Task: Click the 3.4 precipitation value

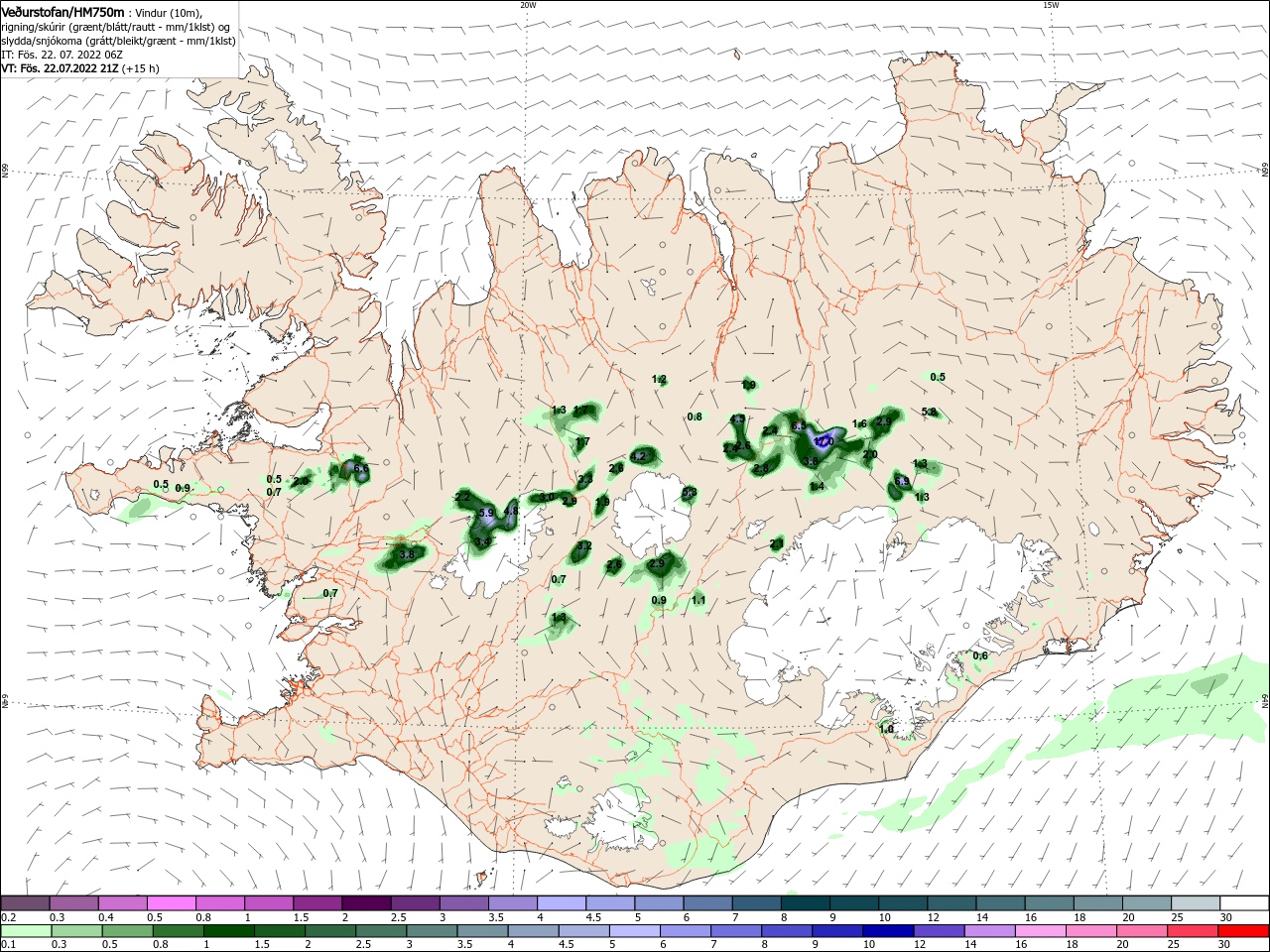Action: 483,542
